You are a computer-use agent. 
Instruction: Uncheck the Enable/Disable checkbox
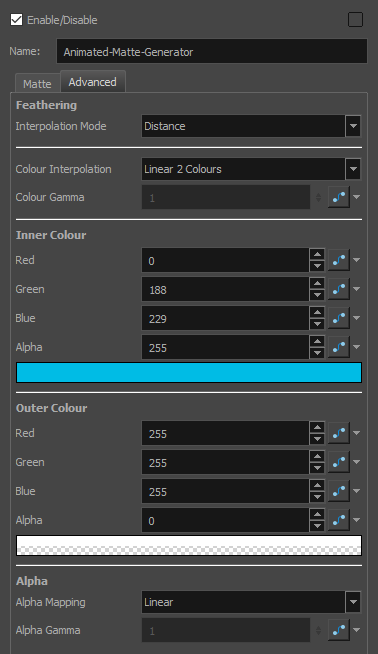click(16, 20)
